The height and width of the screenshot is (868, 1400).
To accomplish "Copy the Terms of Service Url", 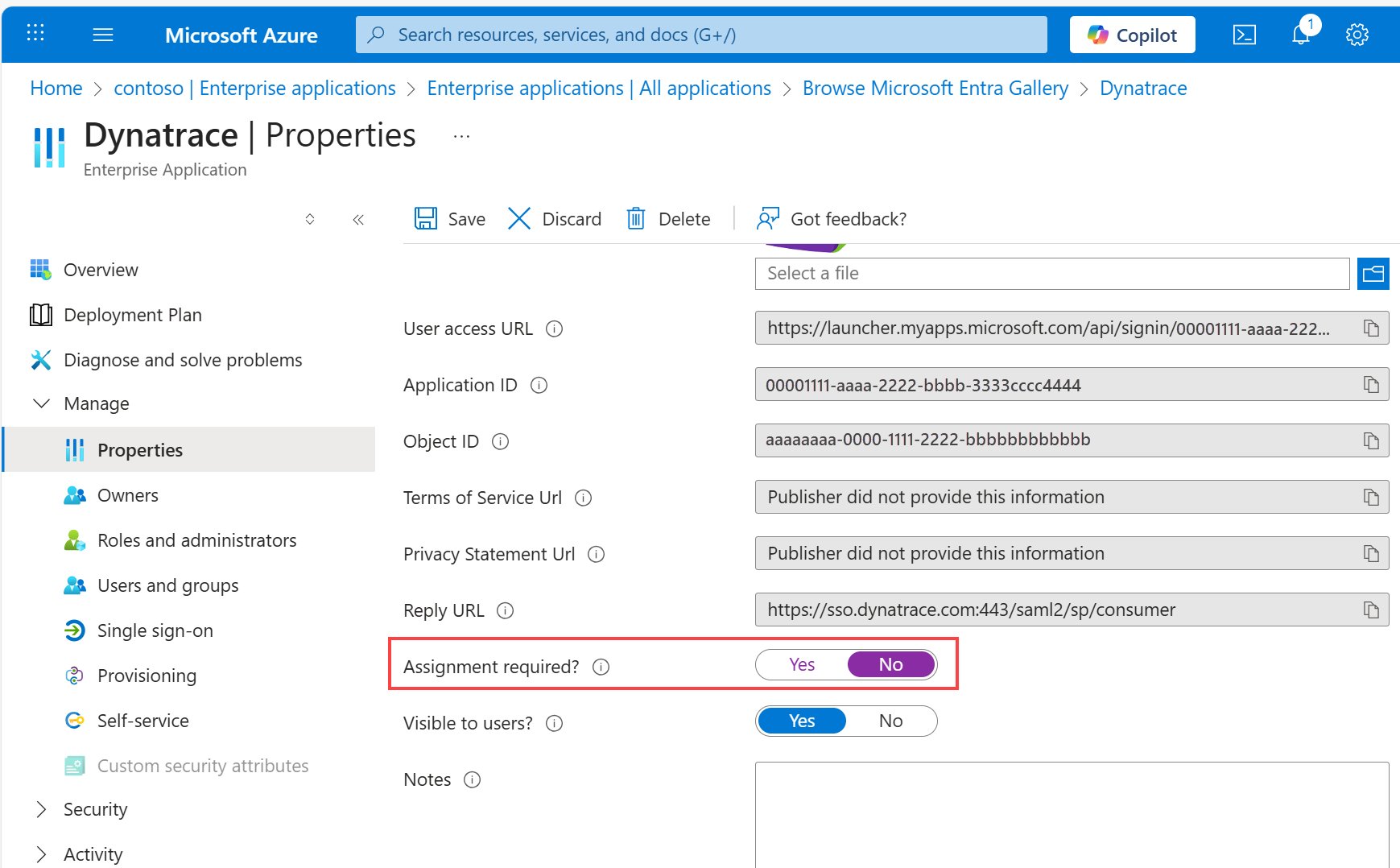I will tap(1371, 498).
